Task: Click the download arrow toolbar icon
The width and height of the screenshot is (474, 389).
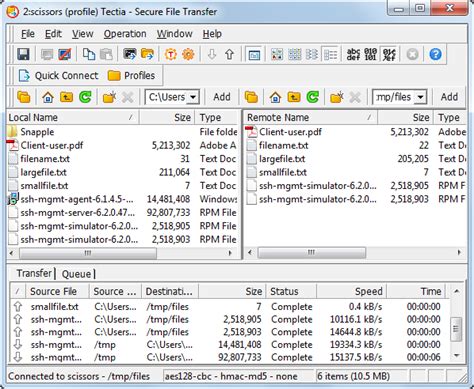Action: click(x=212, y=54)
